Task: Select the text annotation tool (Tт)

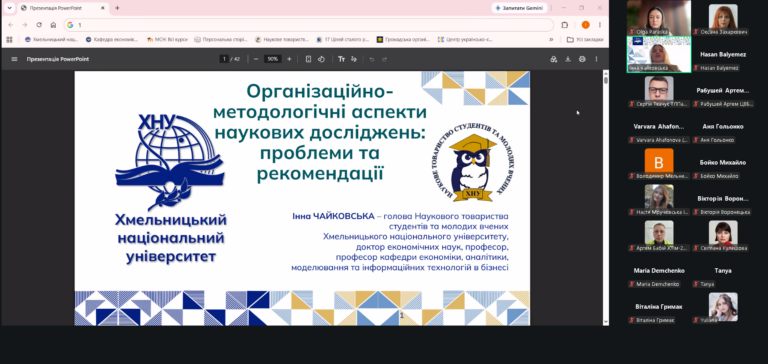Action: coord(341,59)
